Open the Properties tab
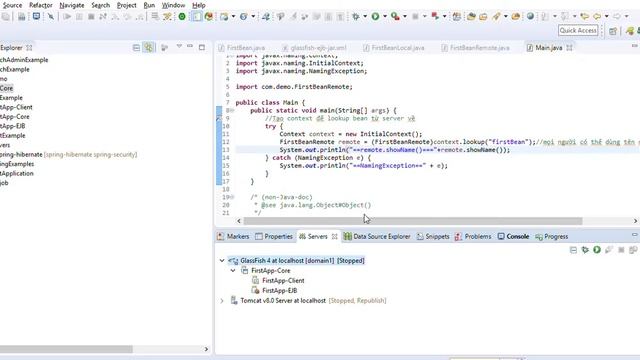This screenshot has height=360, width=640. 273,237
